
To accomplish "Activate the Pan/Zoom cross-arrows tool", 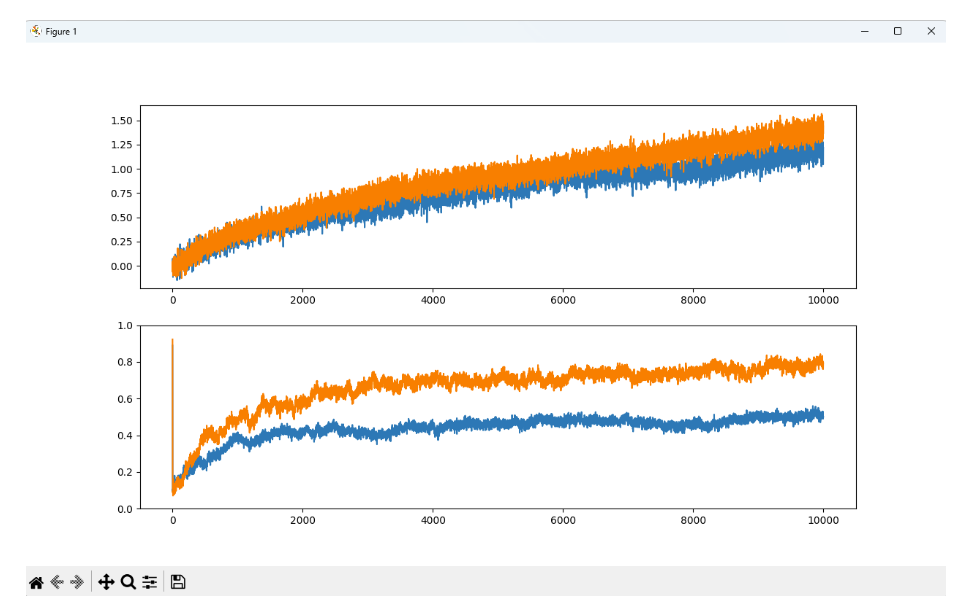I will (107, 580).
